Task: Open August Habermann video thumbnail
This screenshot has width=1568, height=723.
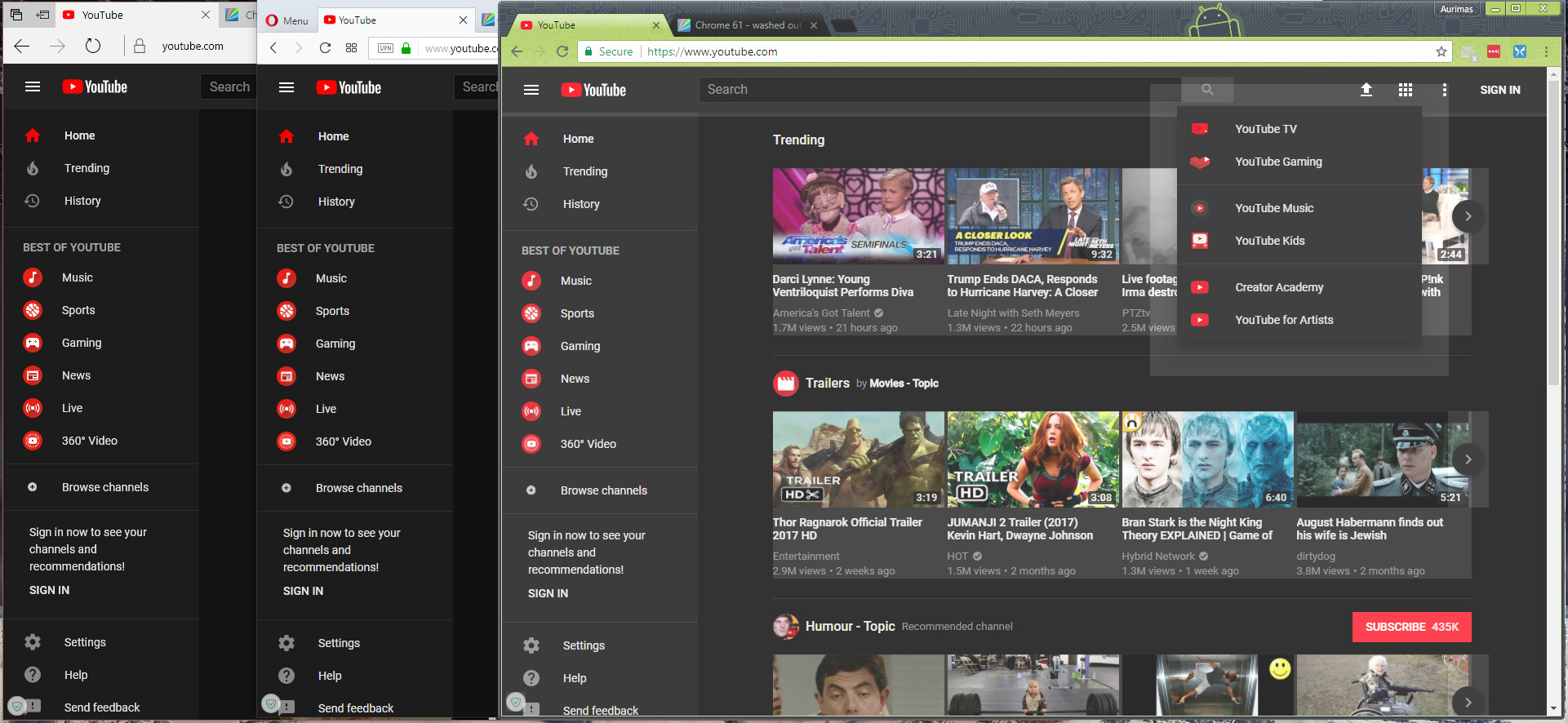Action: point(1382,459)
